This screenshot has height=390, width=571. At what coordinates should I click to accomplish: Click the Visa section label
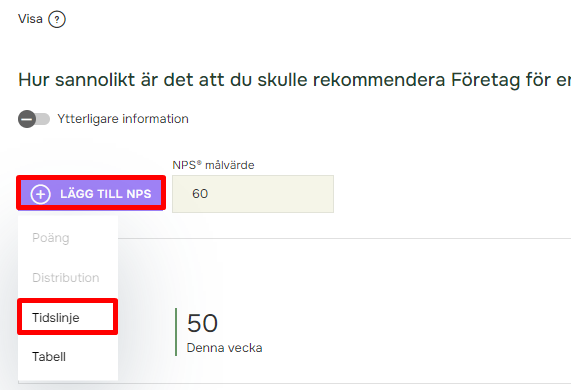(x=30, y=19)
